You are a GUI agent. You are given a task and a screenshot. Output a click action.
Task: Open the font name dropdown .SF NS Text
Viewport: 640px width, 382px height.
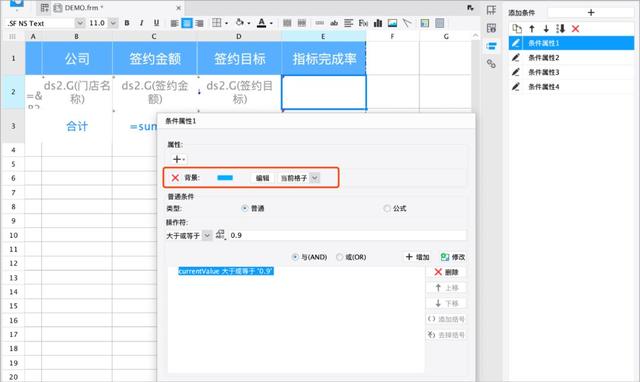[x=80, y=23]
